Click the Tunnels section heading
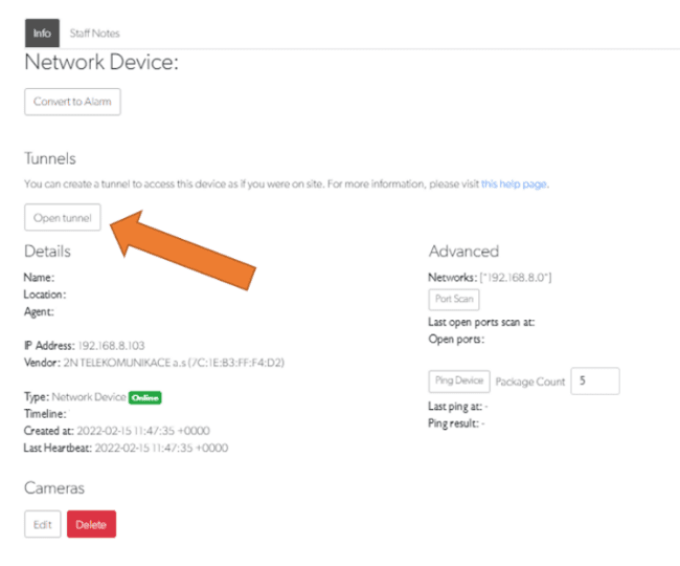 pyautogui.click(x=50, y=158)
